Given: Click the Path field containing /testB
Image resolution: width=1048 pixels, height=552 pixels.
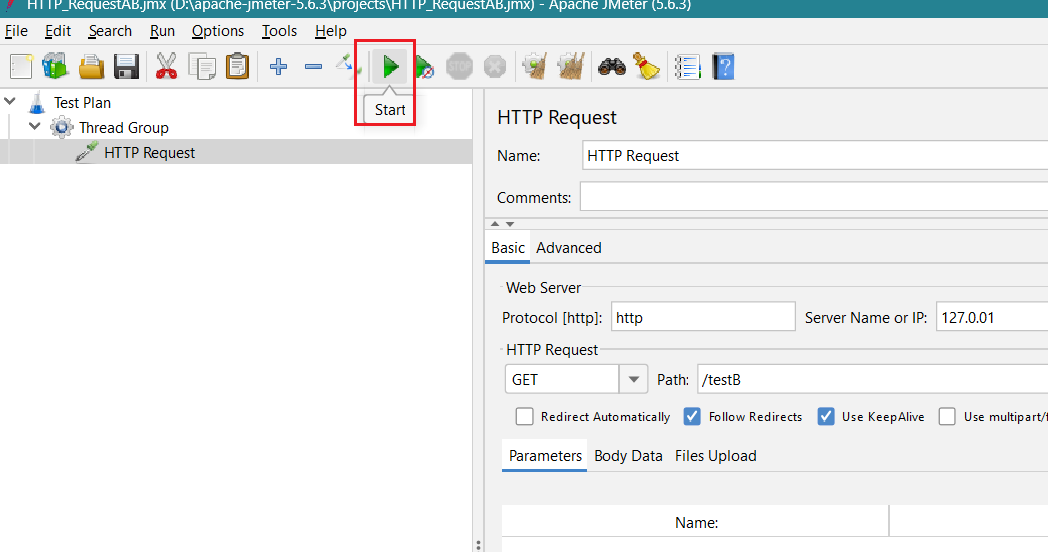Looking at the screenshot, I should pyautogui.click(x=872, y=380).
